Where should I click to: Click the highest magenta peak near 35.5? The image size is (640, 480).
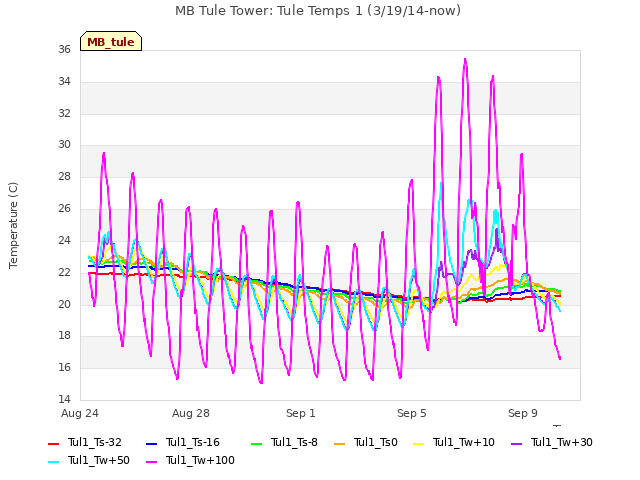pyautogui.click(x=465, y=60)
